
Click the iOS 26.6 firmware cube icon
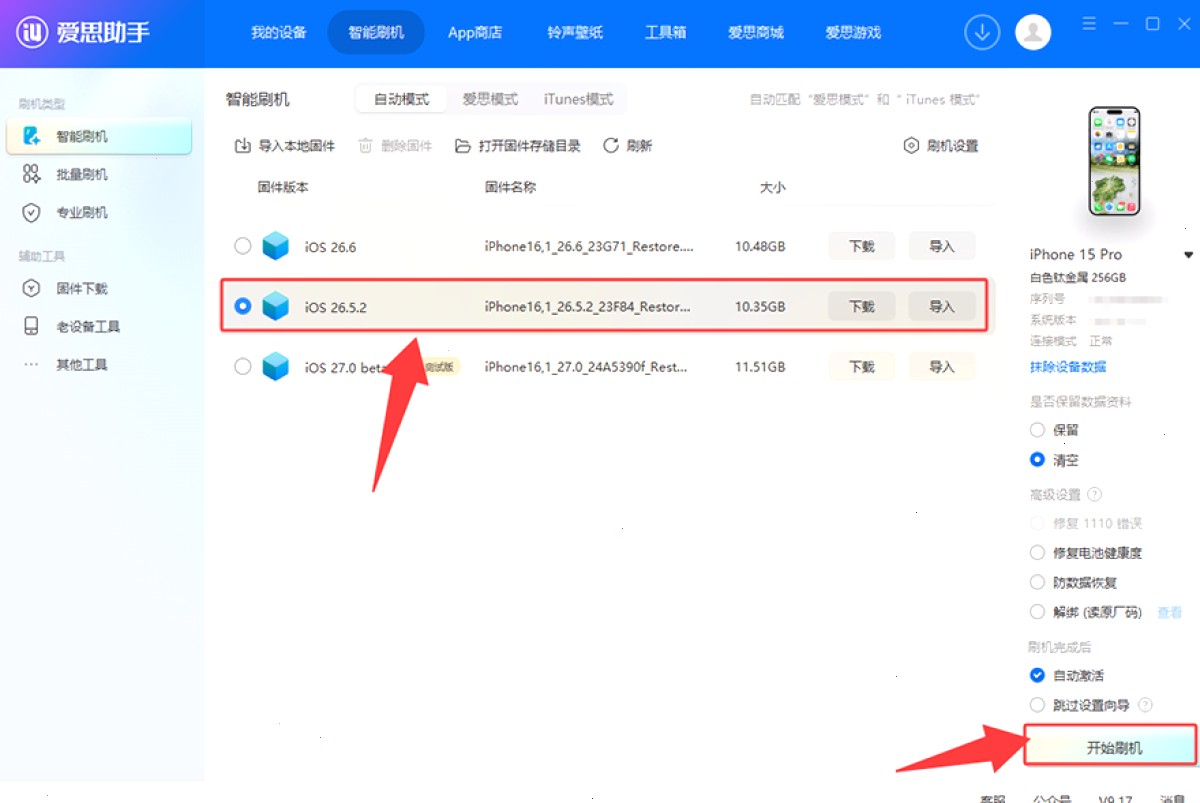tap(275, 246)
